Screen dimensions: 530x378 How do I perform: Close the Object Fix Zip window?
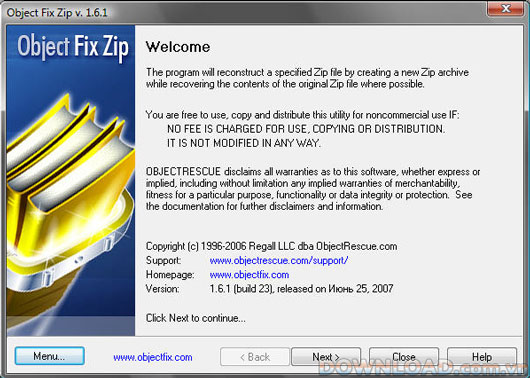click(x=506, y=8)
